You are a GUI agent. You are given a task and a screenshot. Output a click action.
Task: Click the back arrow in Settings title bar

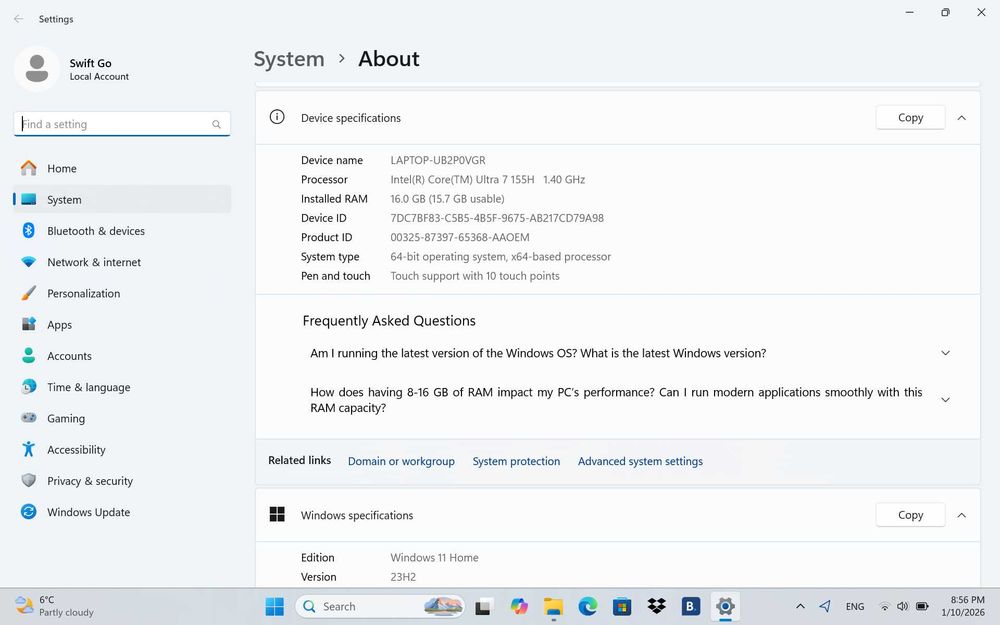click(x=18, y=19)
